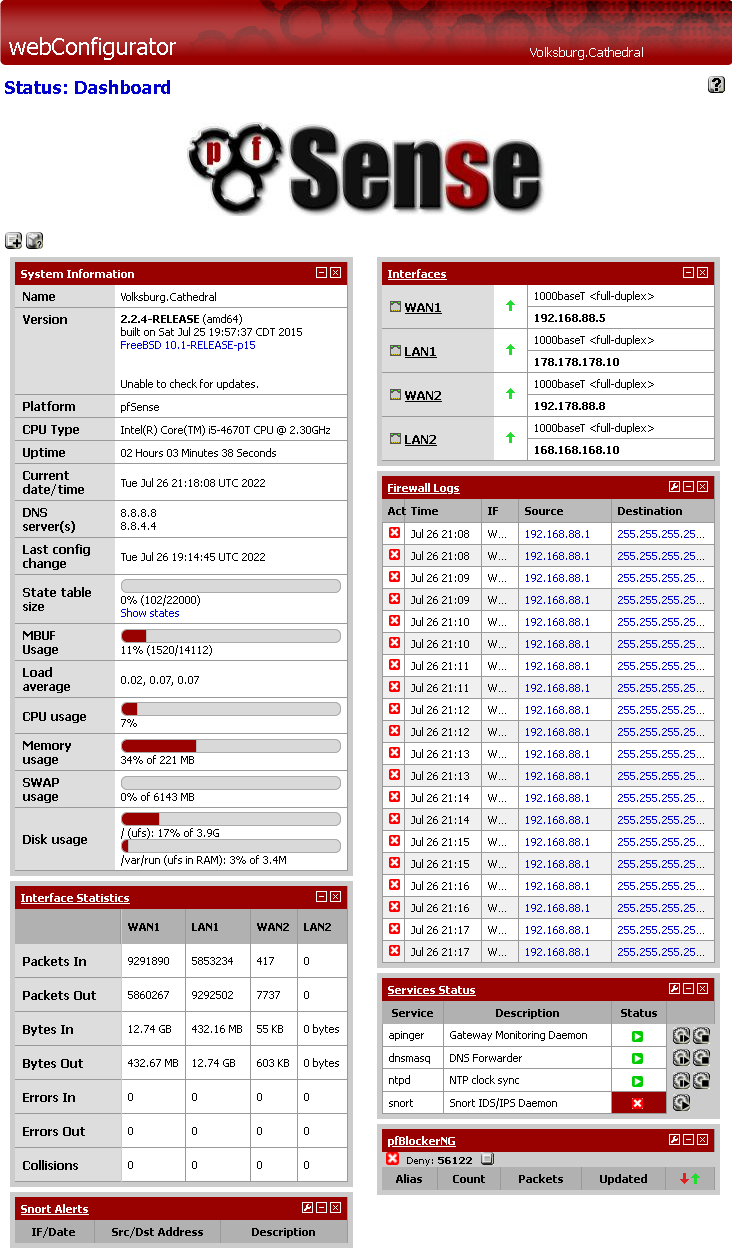
Task: Open the LAN1 interface link
Action: [420, 351]
